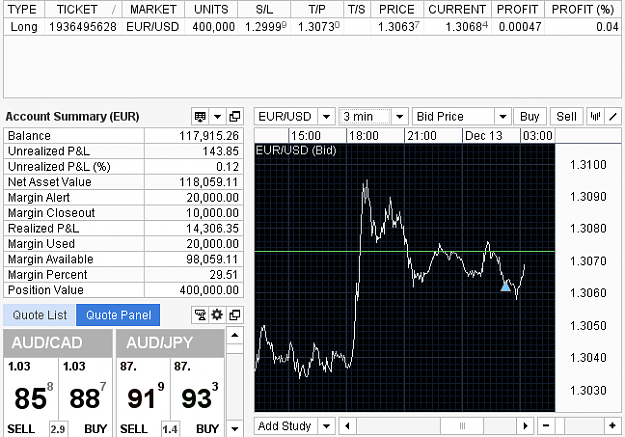The image size is (625, 437).
Task: Sell AUD/CAD at 1.03858
Action: tap(31, 396)
